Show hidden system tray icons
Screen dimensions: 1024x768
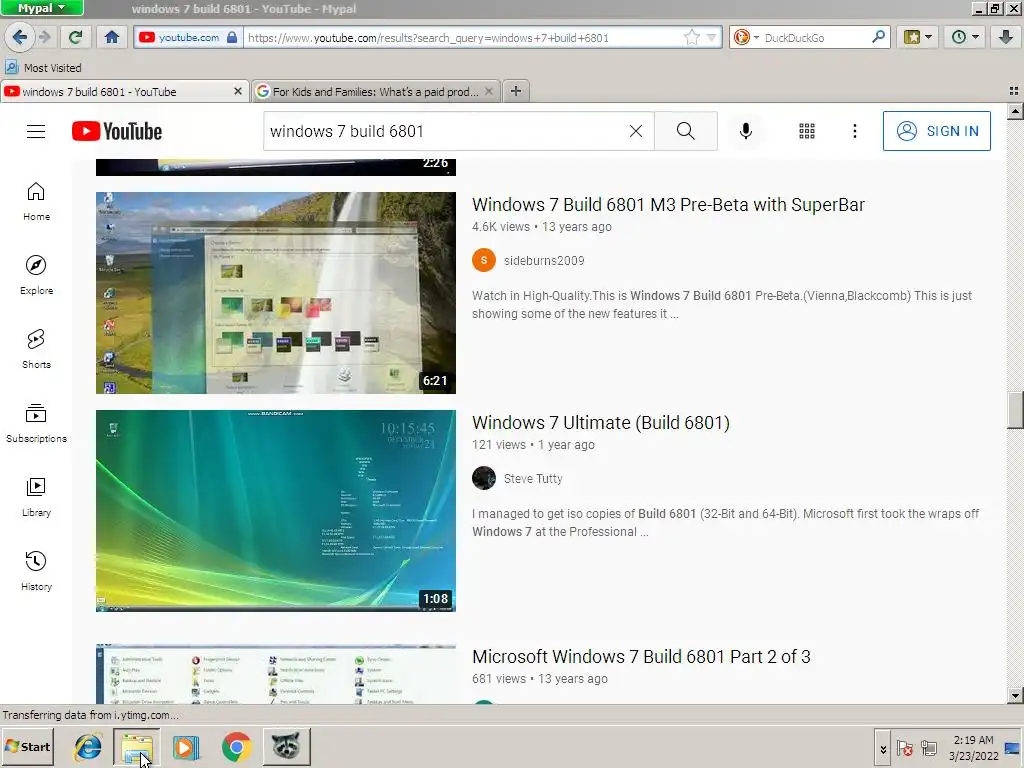point(883,749)
